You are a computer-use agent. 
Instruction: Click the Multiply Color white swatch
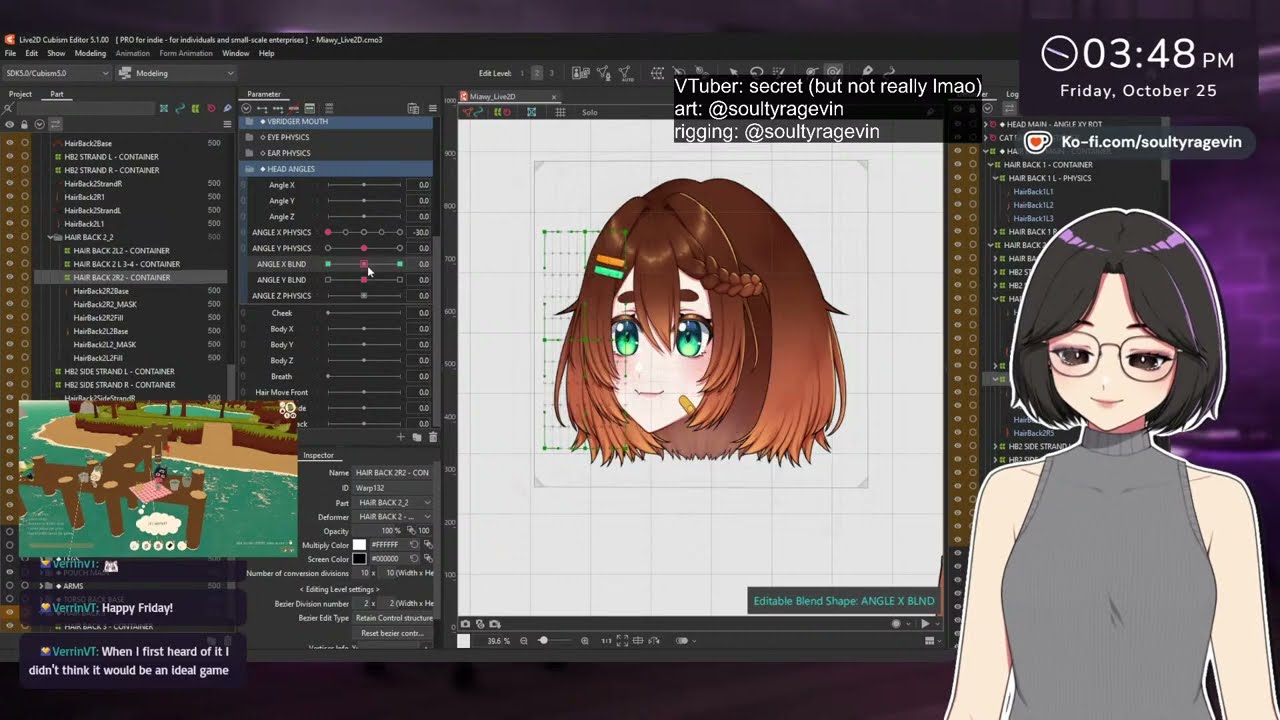pyautogui.click(x=360, y=545)
